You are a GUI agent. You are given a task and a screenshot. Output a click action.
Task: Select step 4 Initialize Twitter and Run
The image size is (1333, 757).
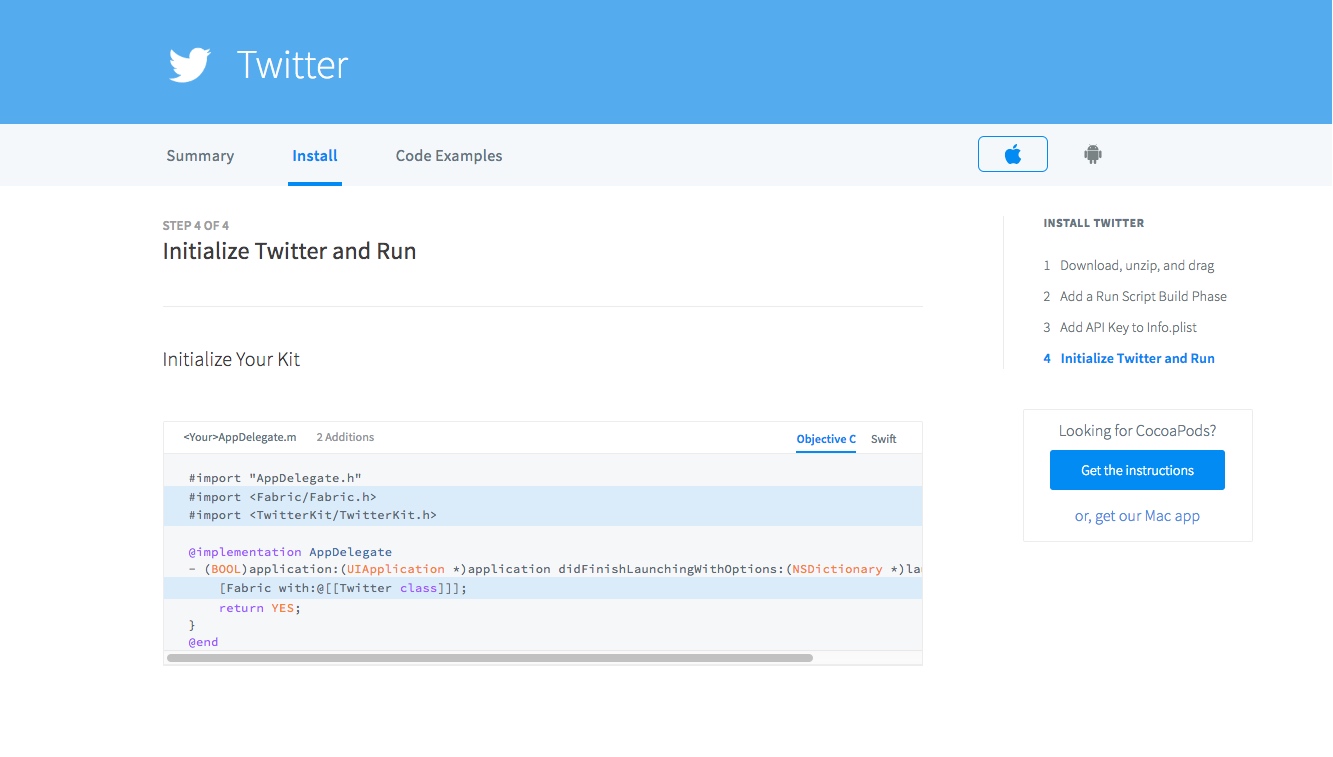click(1137, 359)
